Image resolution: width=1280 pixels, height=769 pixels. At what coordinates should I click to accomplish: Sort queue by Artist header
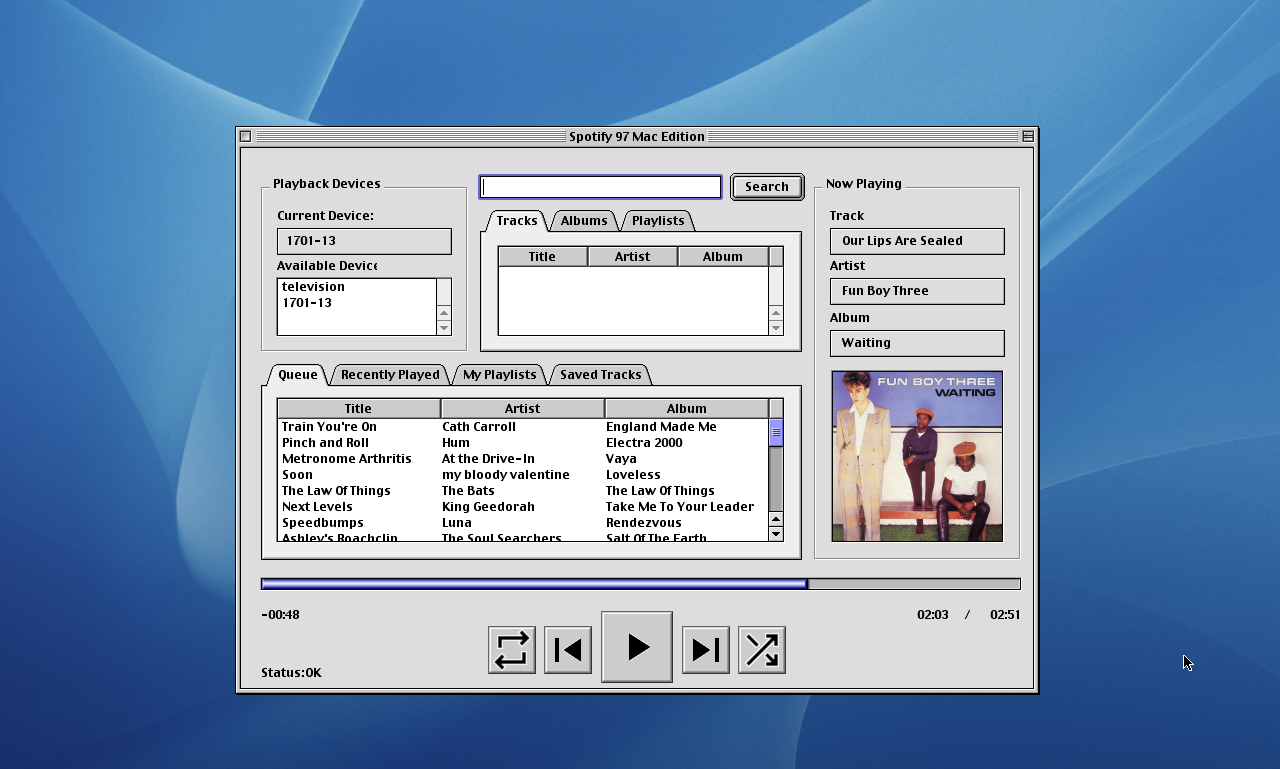(522, 408)
